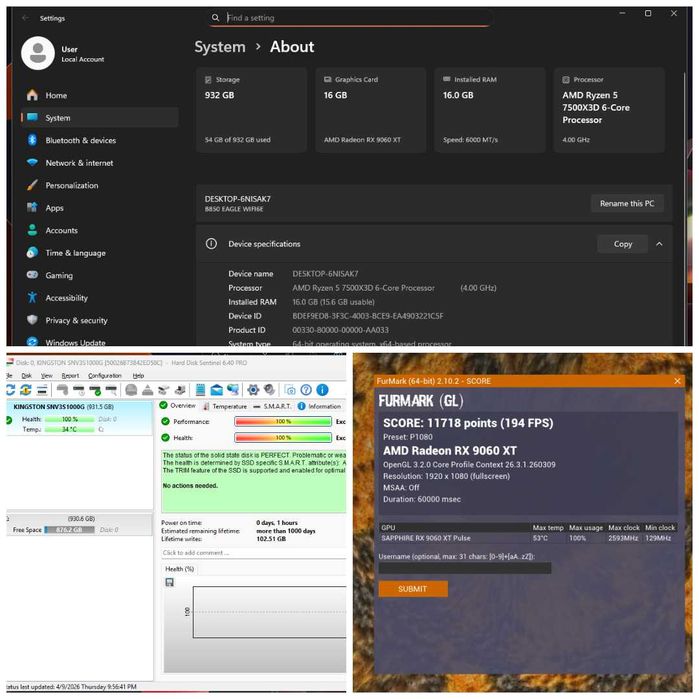Open the Graphics Card 16 GB card
The image size is (699, 699).
click(x=371, y=110)
